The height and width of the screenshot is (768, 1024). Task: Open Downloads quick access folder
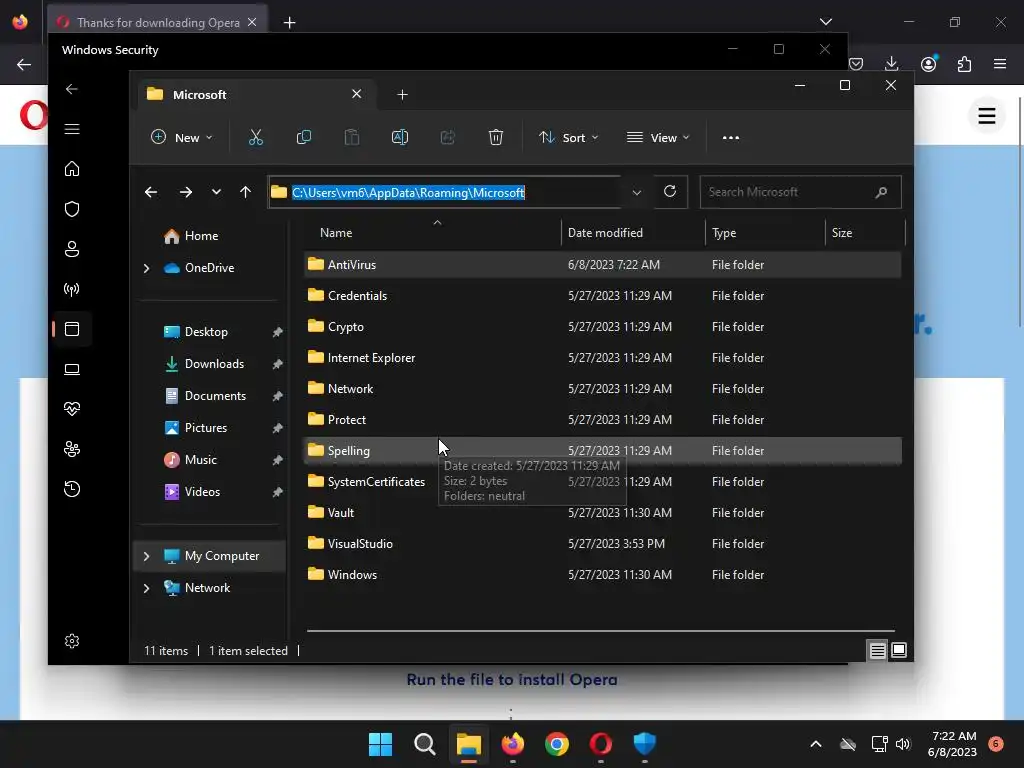point(214,364)
